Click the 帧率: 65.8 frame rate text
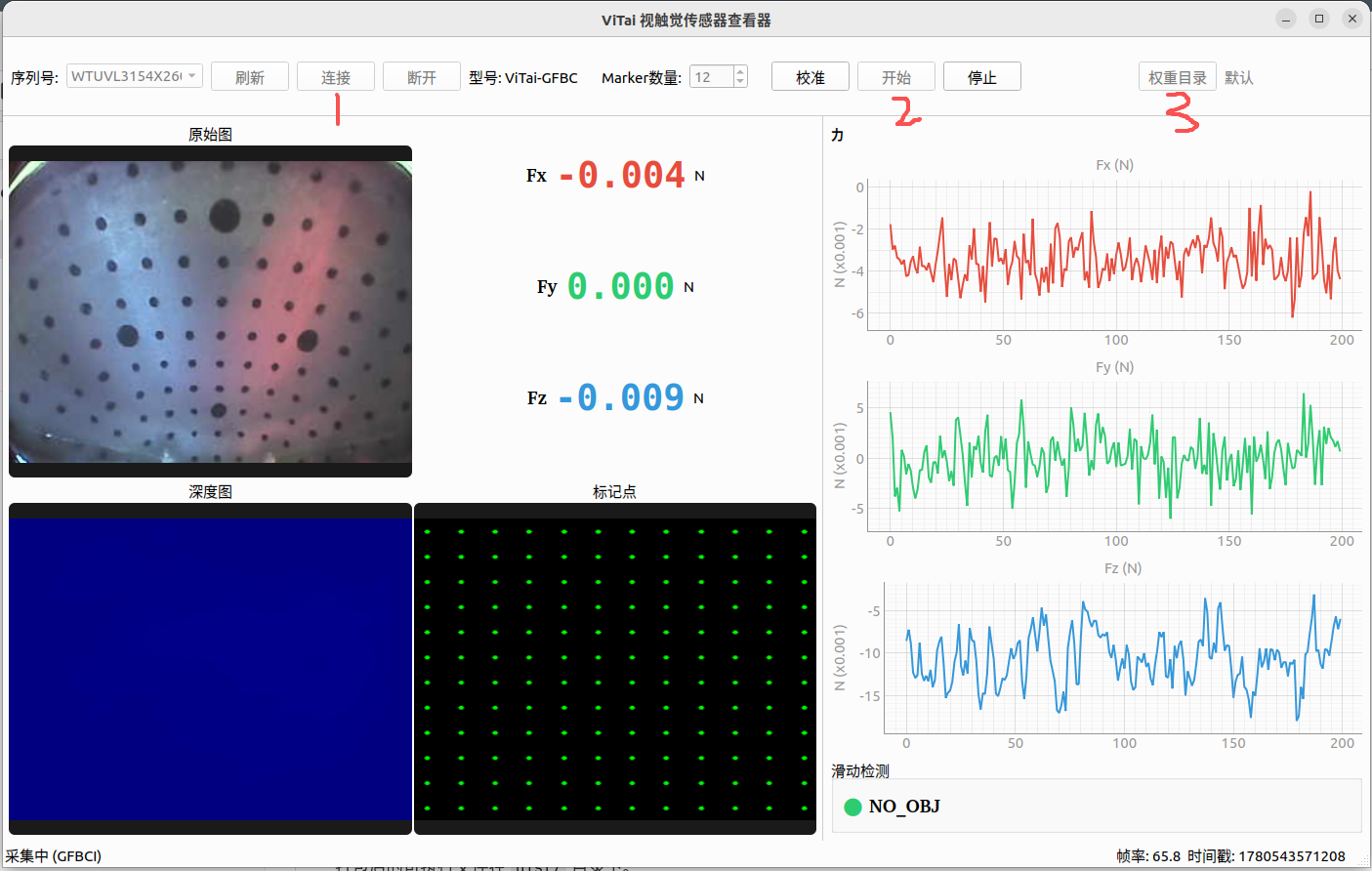Screen dimensions: 1372x871 pyautogui.click(x=1148, y=856)
